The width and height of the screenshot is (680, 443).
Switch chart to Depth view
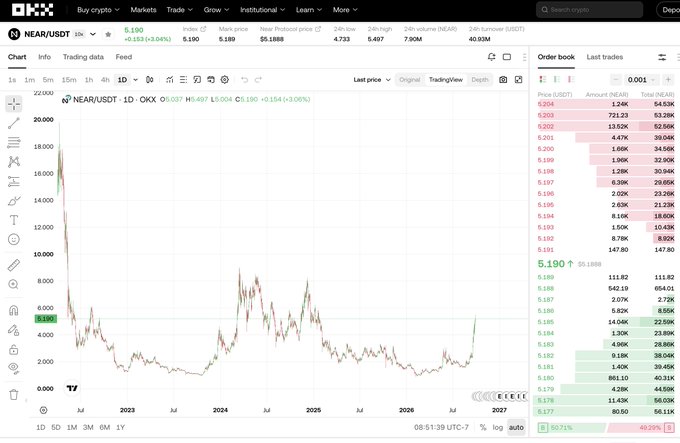480,80
